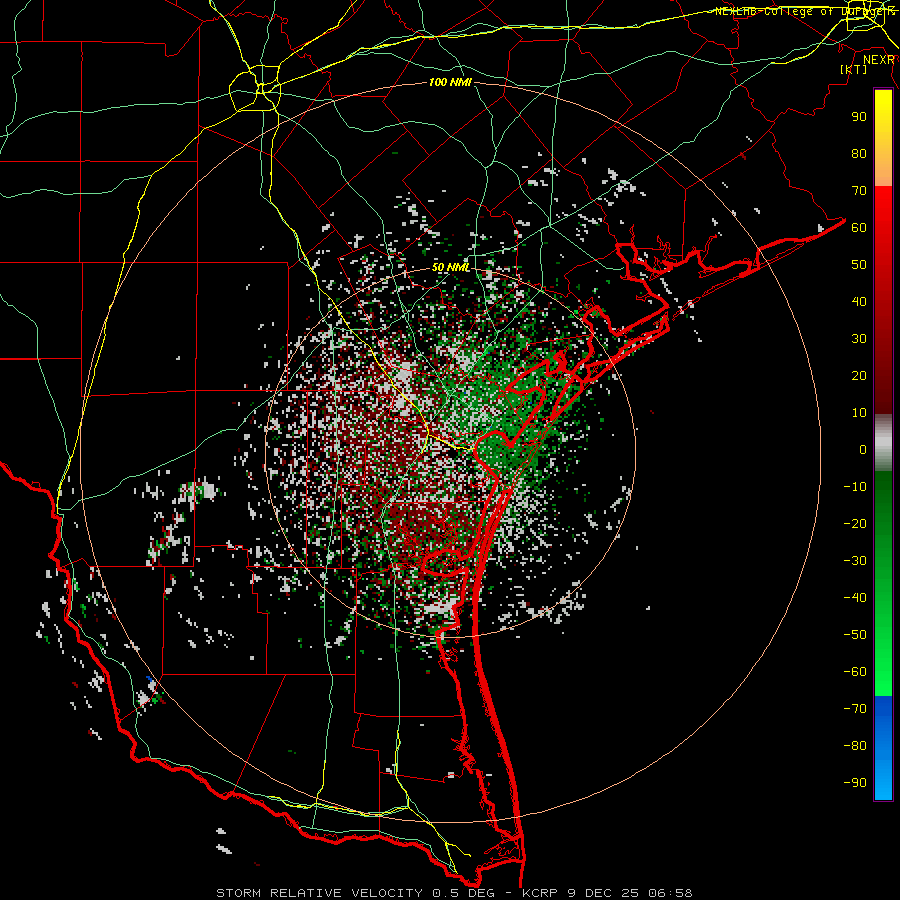The height and width of the screenshot is (900, 900).
Task: Select the 90 value on velocity scale
Action: tap(859, 117)
